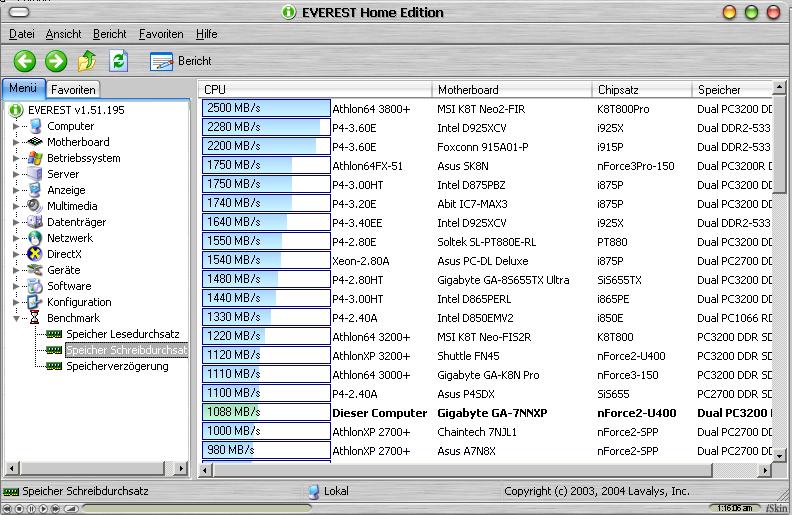Sort by the Chipsatz column header

pyautogui.click(x=642, y=90)
